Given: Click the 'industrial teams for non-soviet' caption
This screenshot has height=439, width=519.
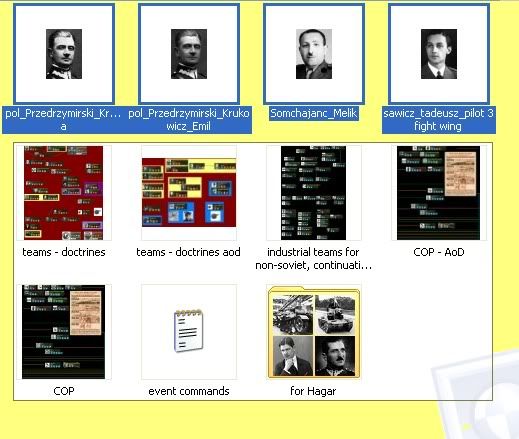Looking at the screenshot, I should pyautogui.click(x=313, y=258).
